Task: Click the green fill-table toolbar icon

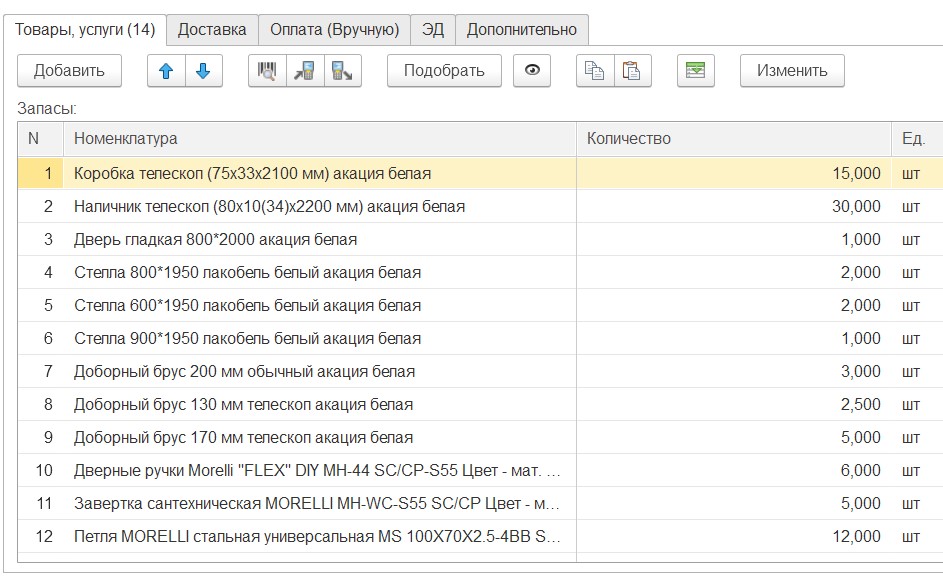Action: click(695, 71)
